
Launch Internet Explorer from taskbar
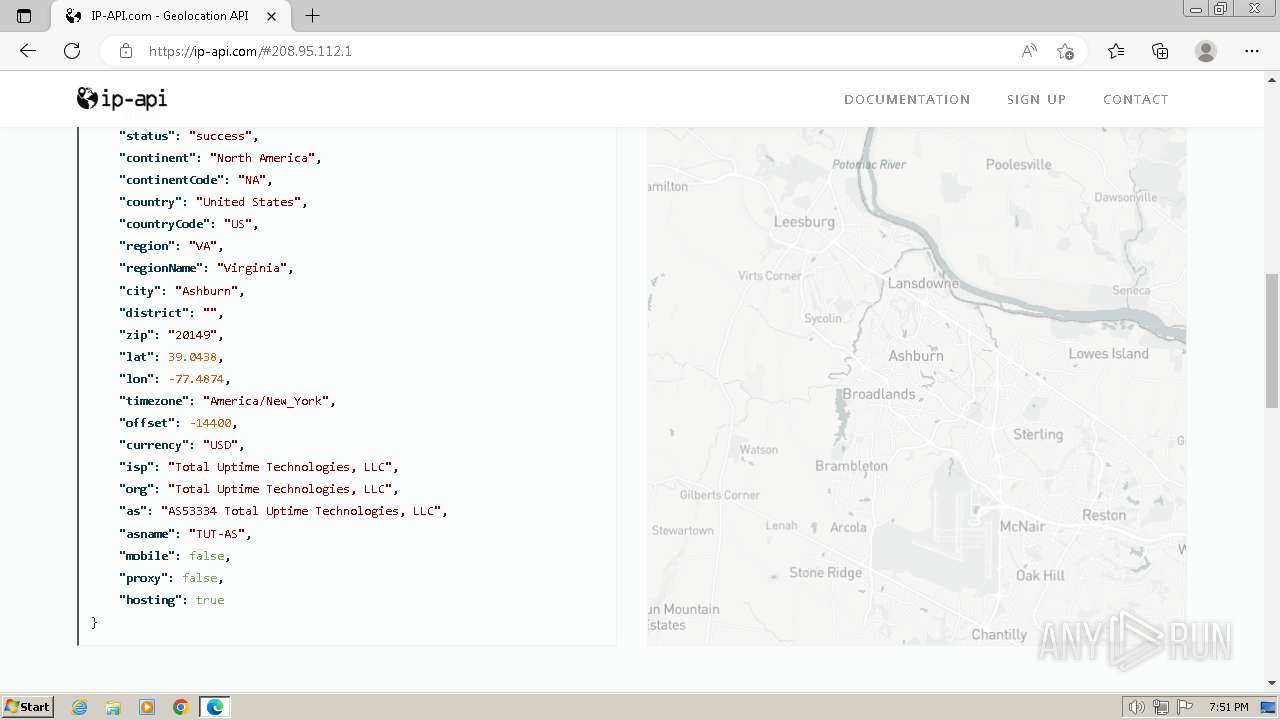coord(80,707)
